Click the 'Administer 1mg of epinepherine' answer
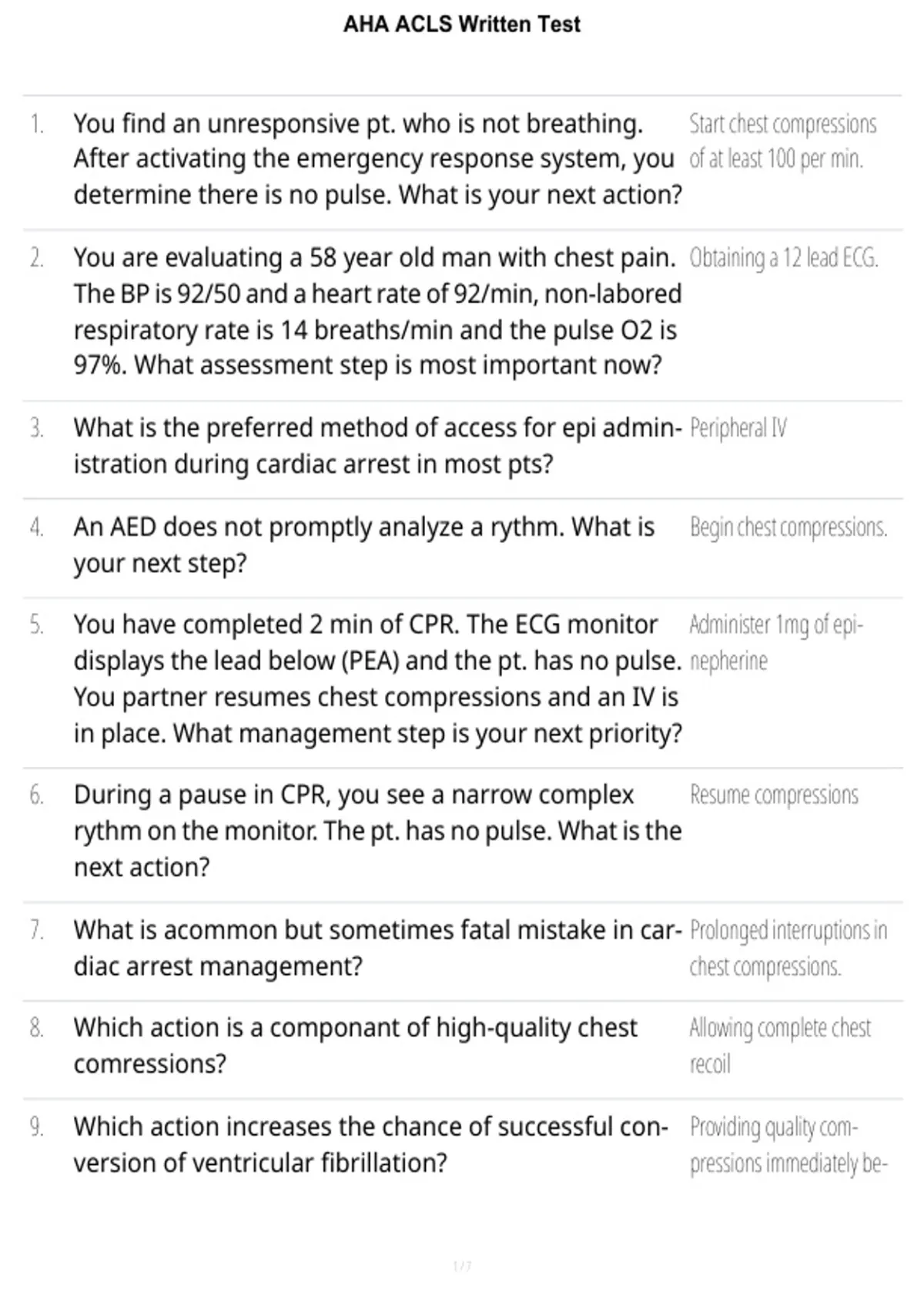 (x=776, y=643)
